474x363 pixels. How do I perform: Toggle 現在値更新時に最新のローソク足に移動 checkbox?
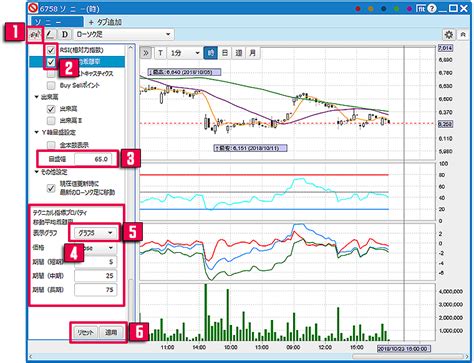pyautogui.click(x=51, y=188)
